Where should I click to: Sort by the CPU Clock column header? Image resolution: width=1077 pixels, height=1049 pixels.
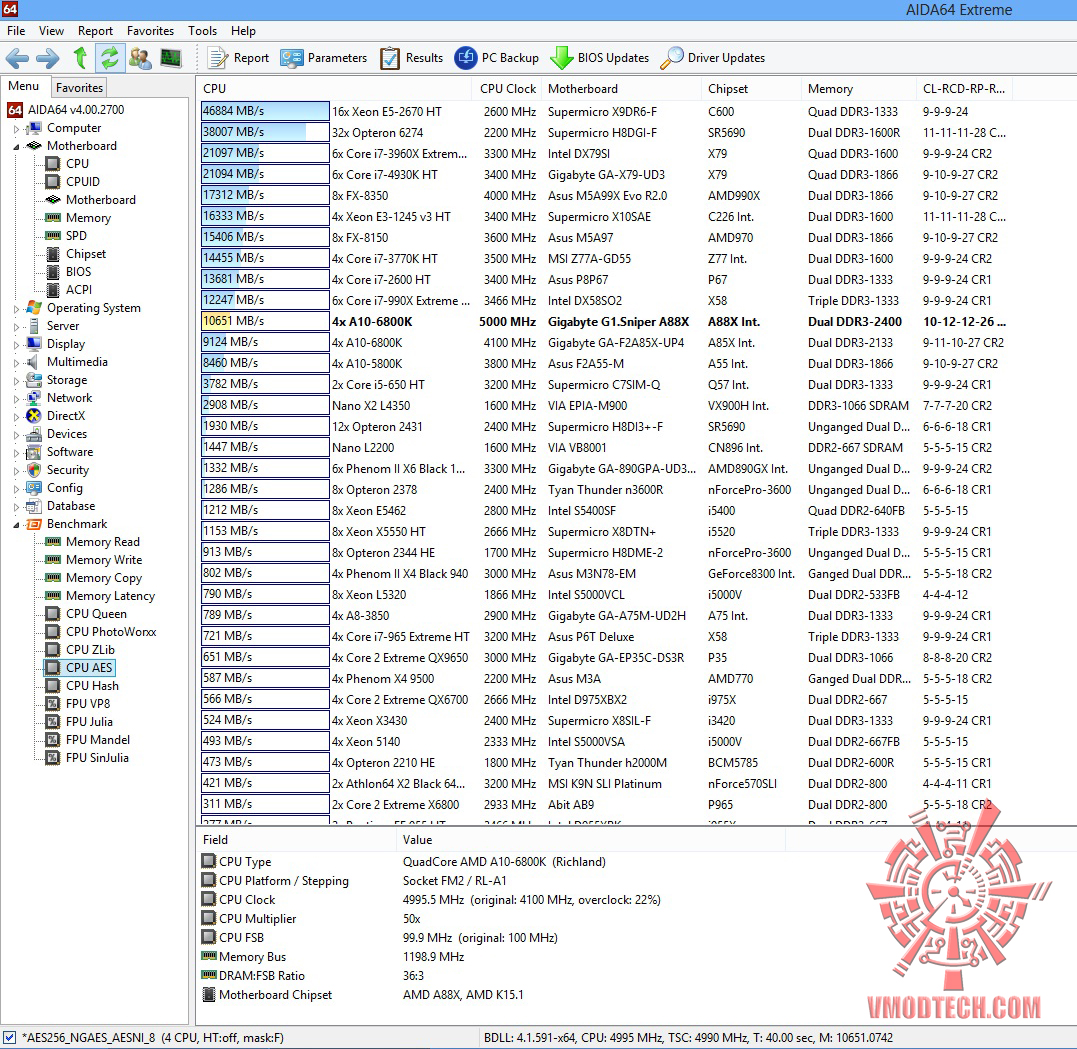coord(507,89)
